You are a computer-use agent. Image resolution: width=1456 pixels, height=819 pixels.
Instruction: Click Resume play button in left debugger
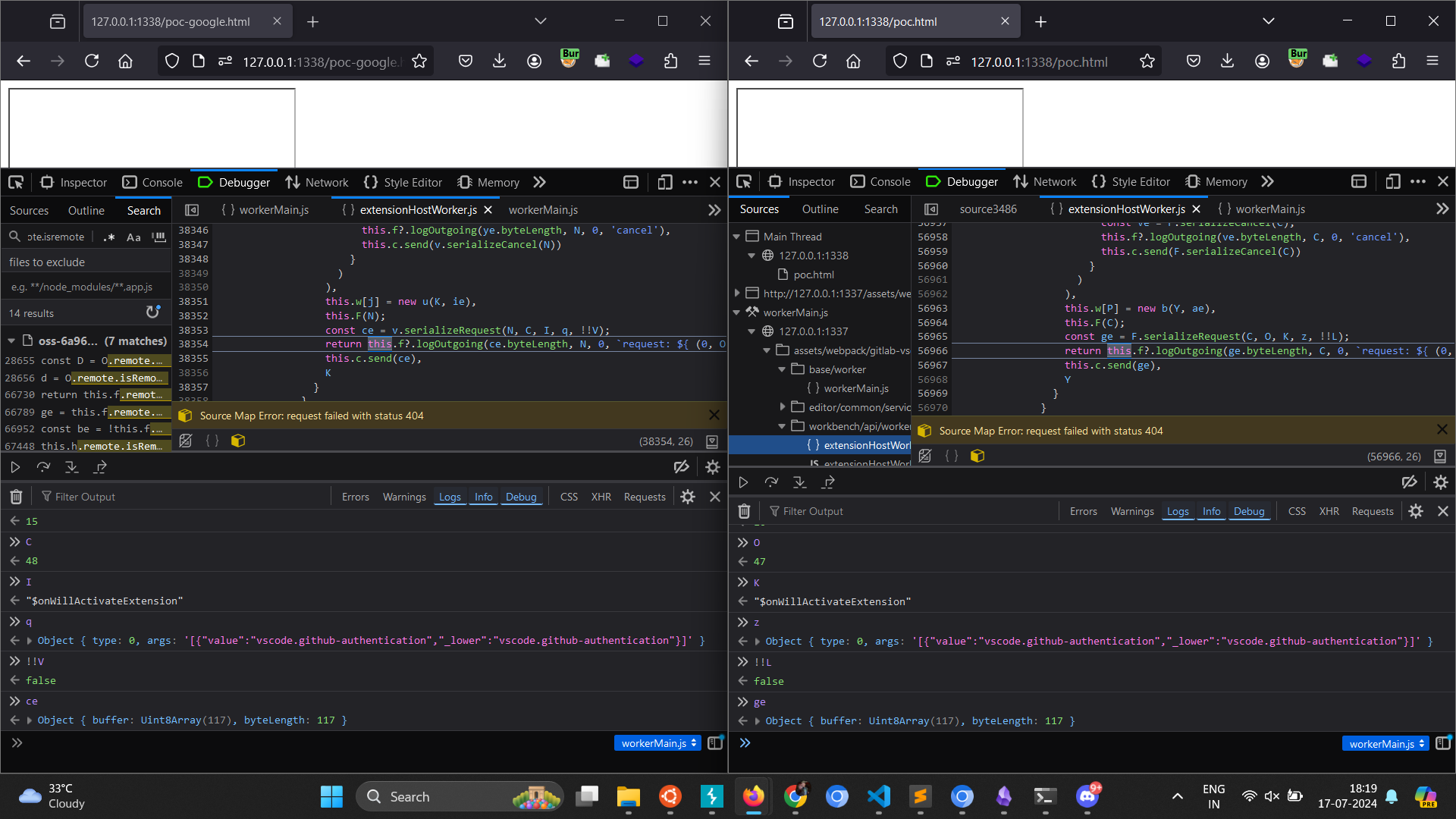click(x=15, y=467)
